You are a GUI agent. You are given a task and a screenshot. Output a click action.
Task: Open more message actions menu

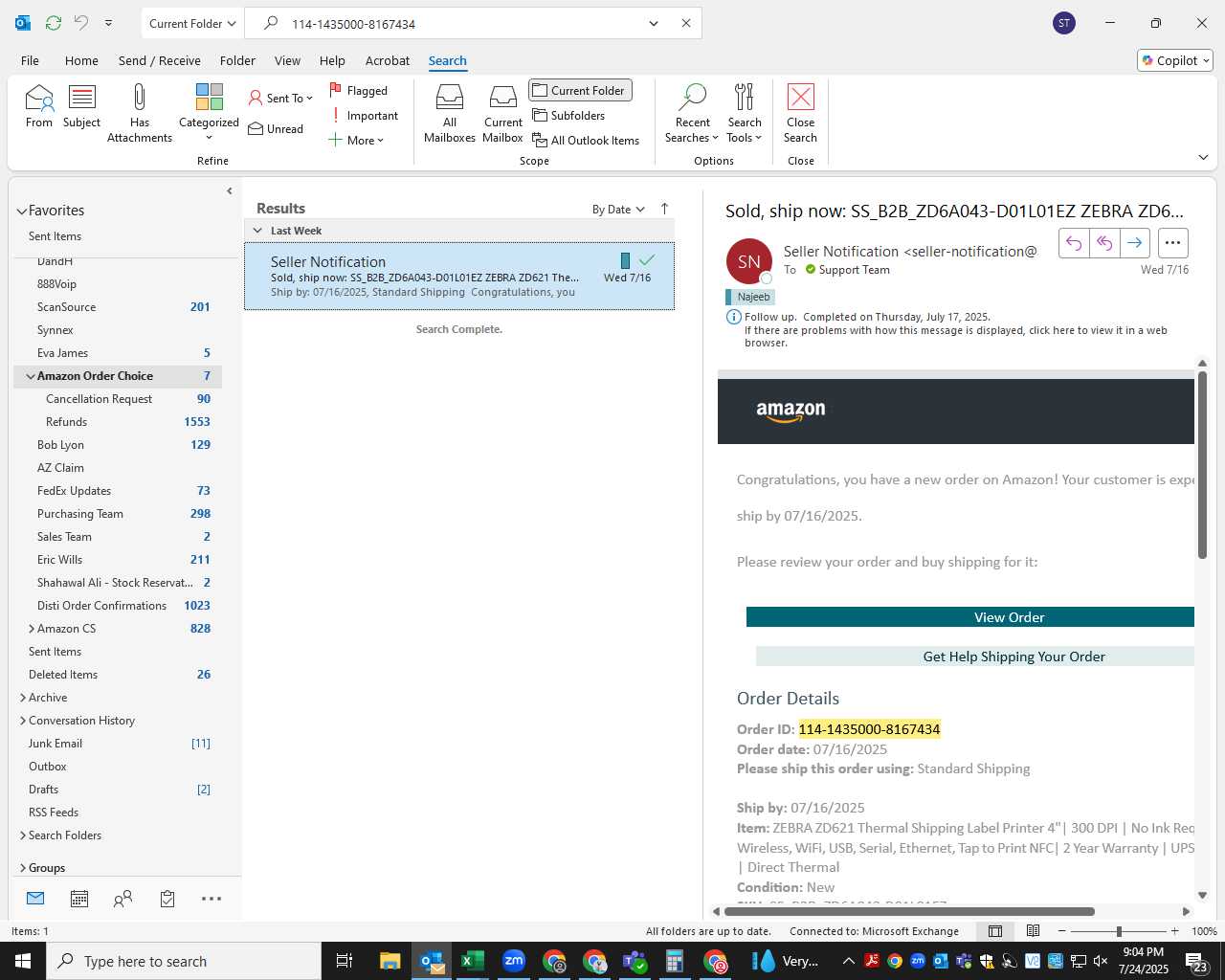point(1173,243)
